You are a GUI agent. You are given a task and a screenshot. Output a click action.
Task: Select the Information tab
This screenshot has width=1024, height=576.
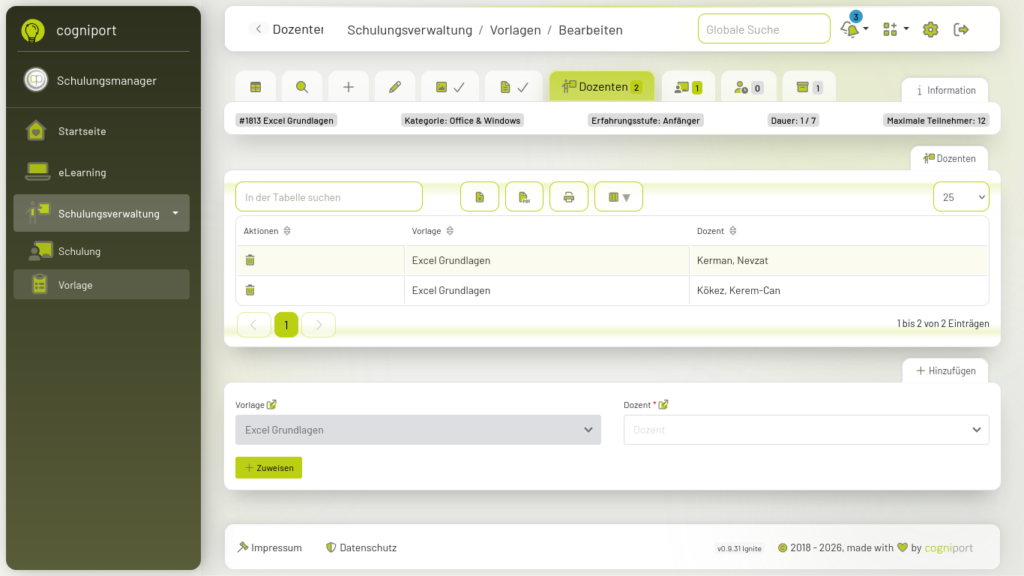945,90
